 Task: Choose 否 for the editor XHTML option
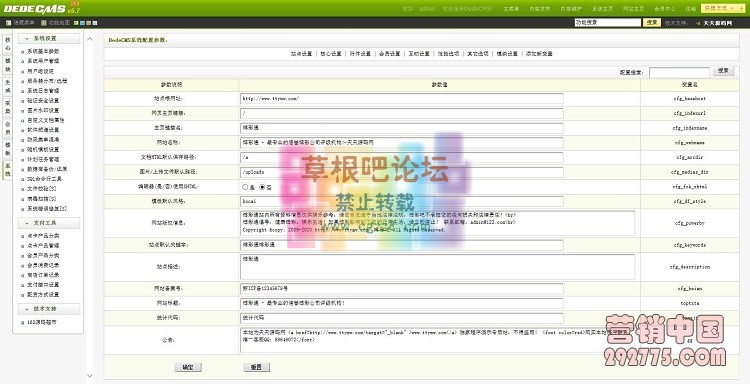coord(262,187)
